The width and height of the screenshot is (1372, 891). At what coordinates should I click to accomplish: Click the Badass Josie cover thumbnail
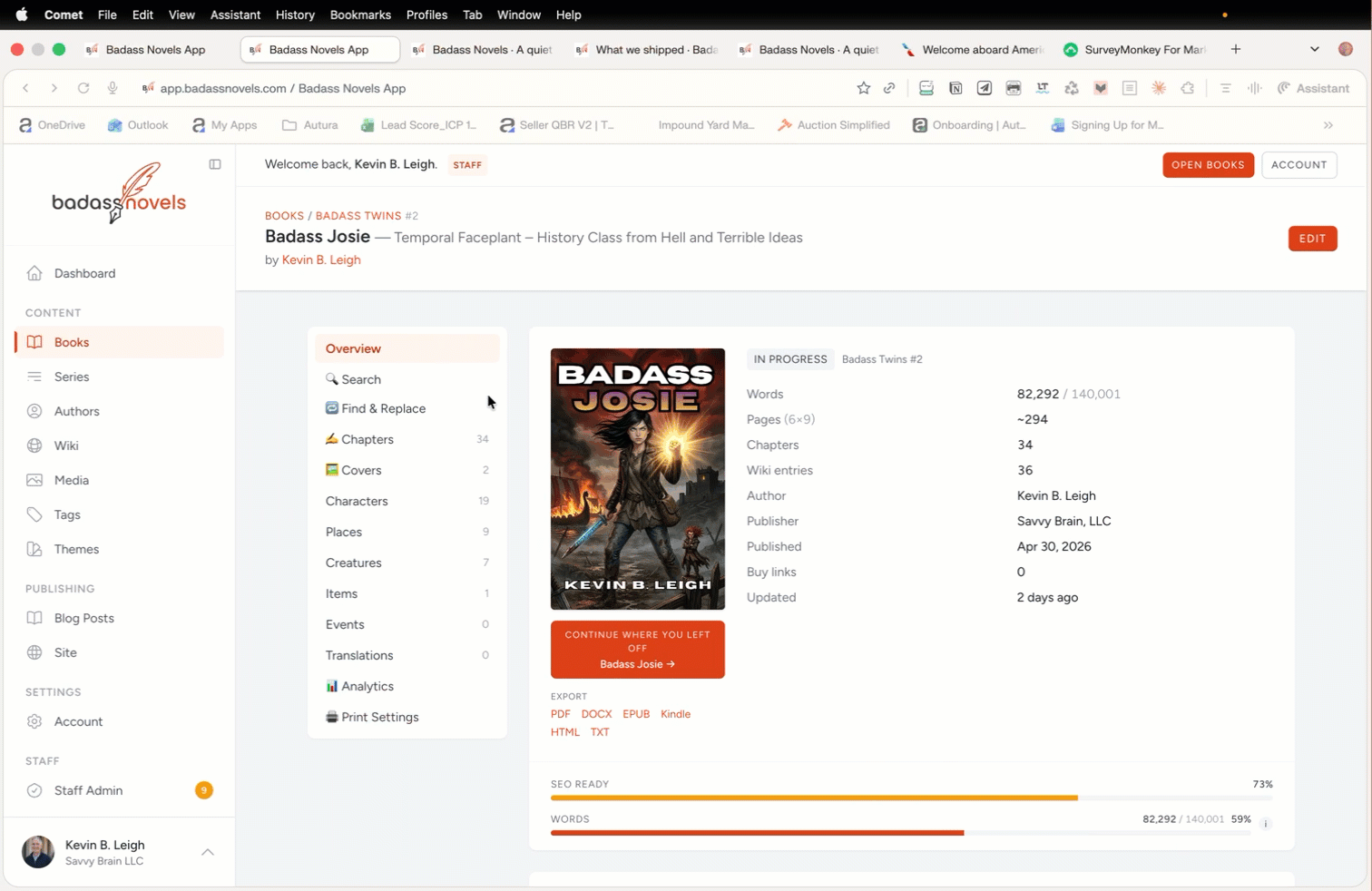[637, 478]
